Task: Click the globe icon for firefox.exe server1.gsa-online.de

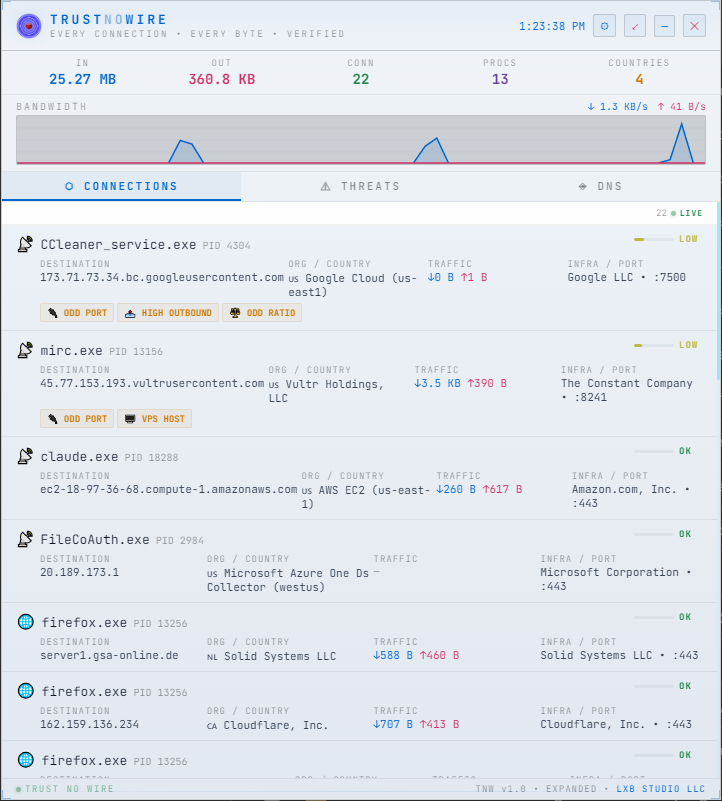Action: [x=26, y=622]
